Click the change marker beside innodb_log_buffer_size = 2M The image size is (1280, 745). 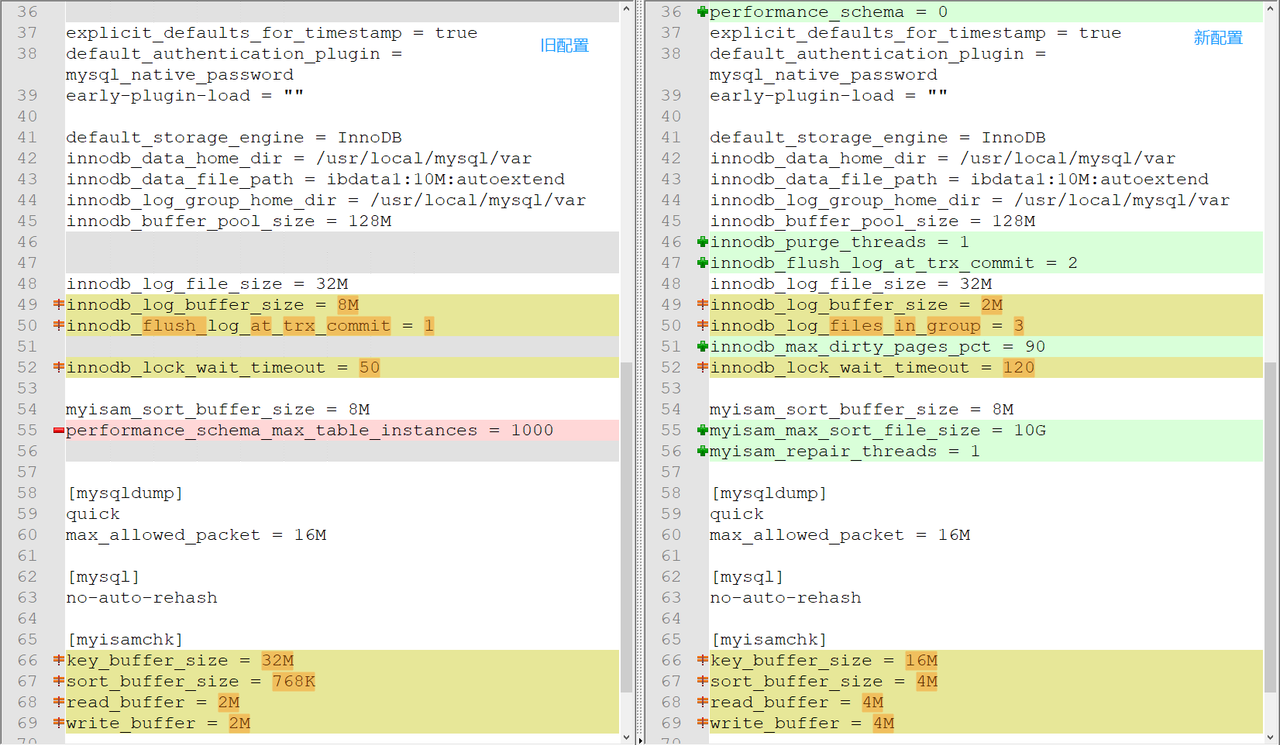[x=703, y=305]
